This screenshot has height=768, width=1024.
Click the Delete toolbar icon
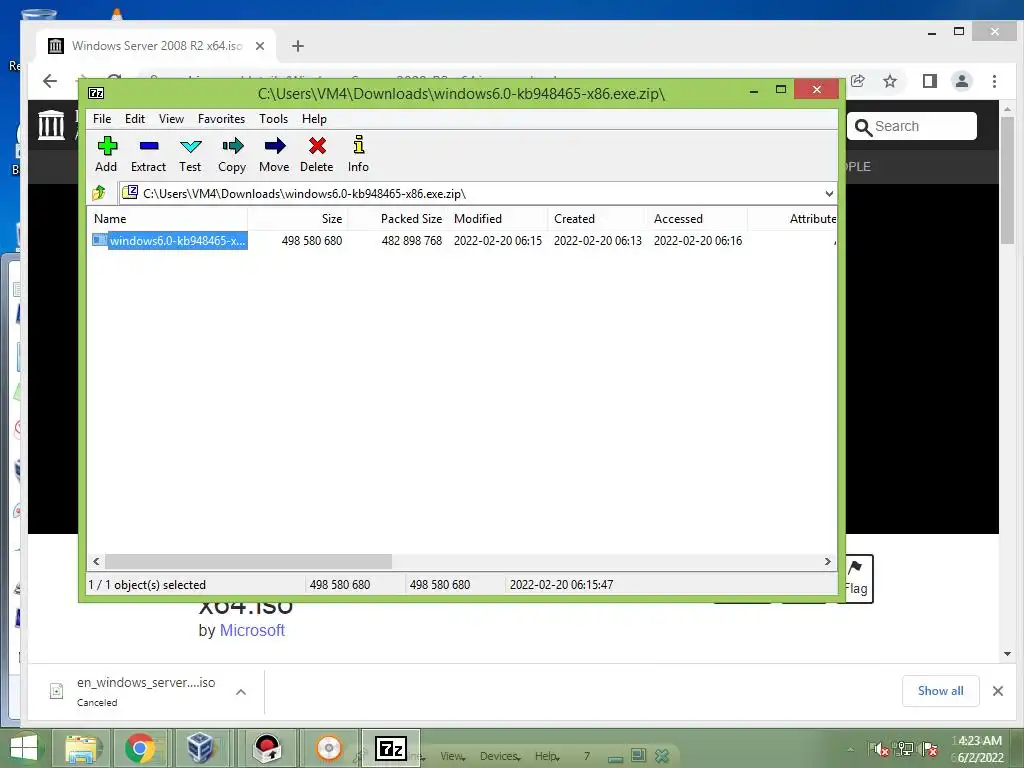click(317, 155)
